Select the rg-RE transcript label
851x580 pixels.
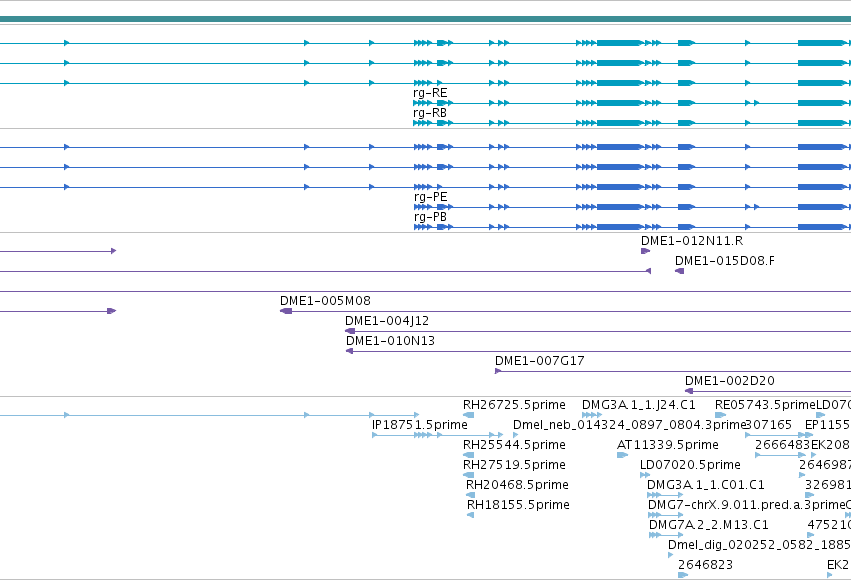(430, 93)
